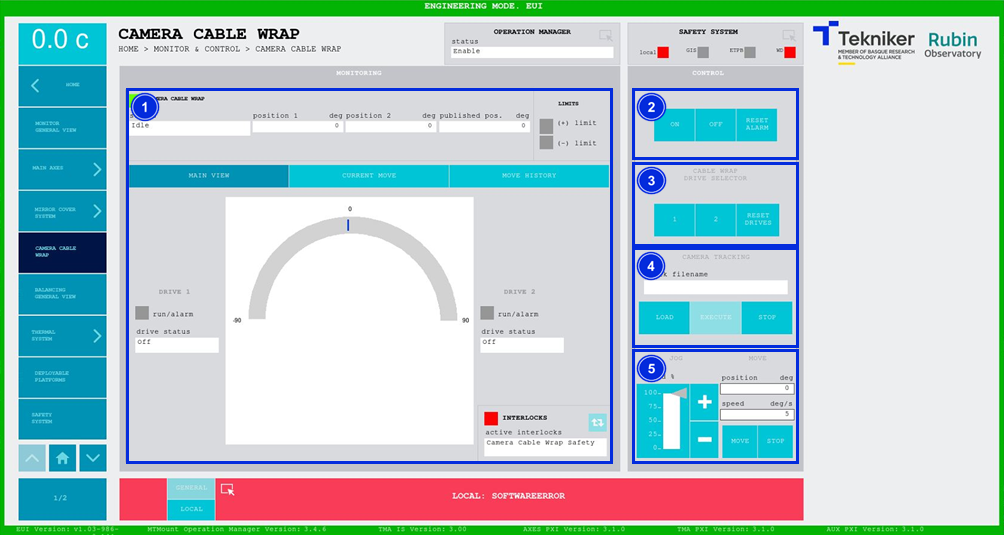This screenshot has width=1004, height=535.
Task: Click the Reset Alarm button
Action: coord(757,125)
